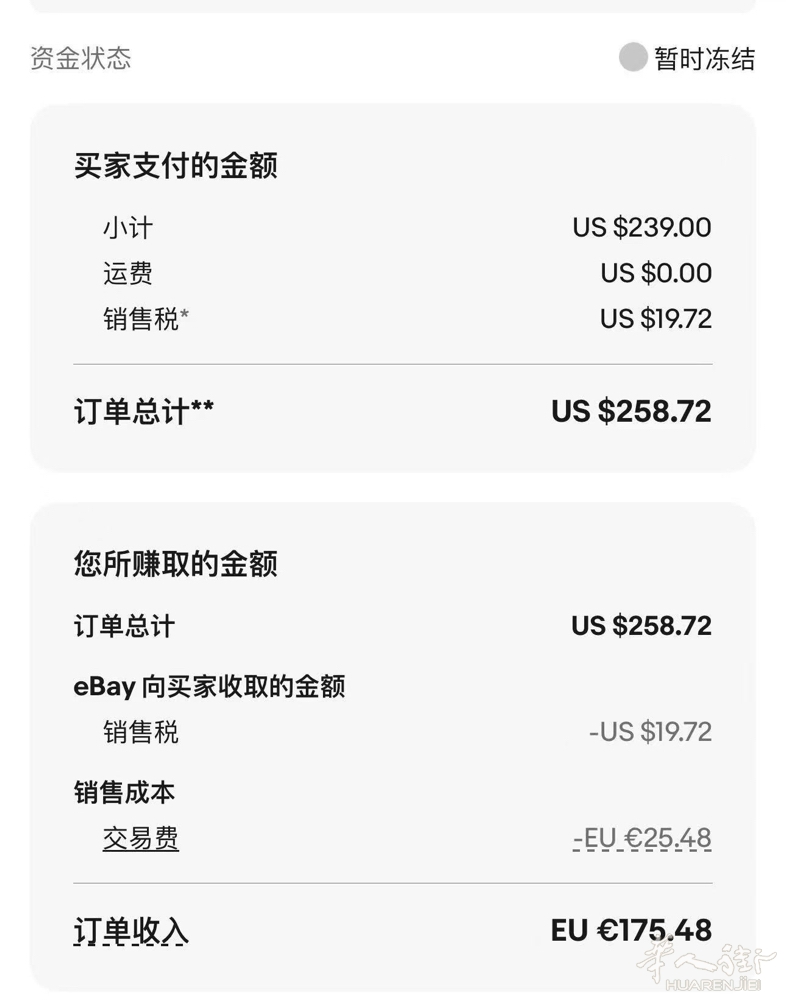Select the 您所赚取的金额 heading
Viewport: 786px width, 1000px height.
point(175,564)
